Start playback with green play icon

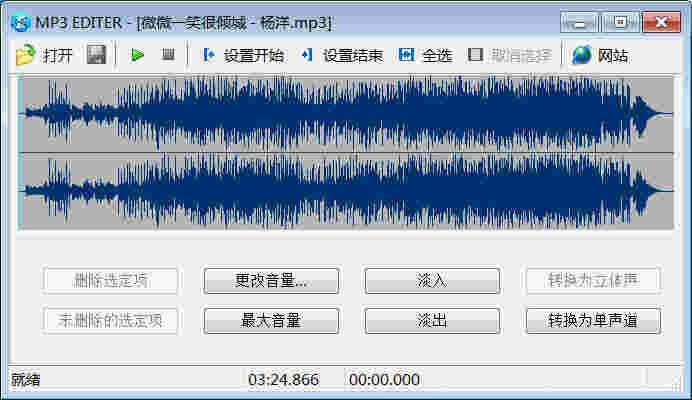137,55
